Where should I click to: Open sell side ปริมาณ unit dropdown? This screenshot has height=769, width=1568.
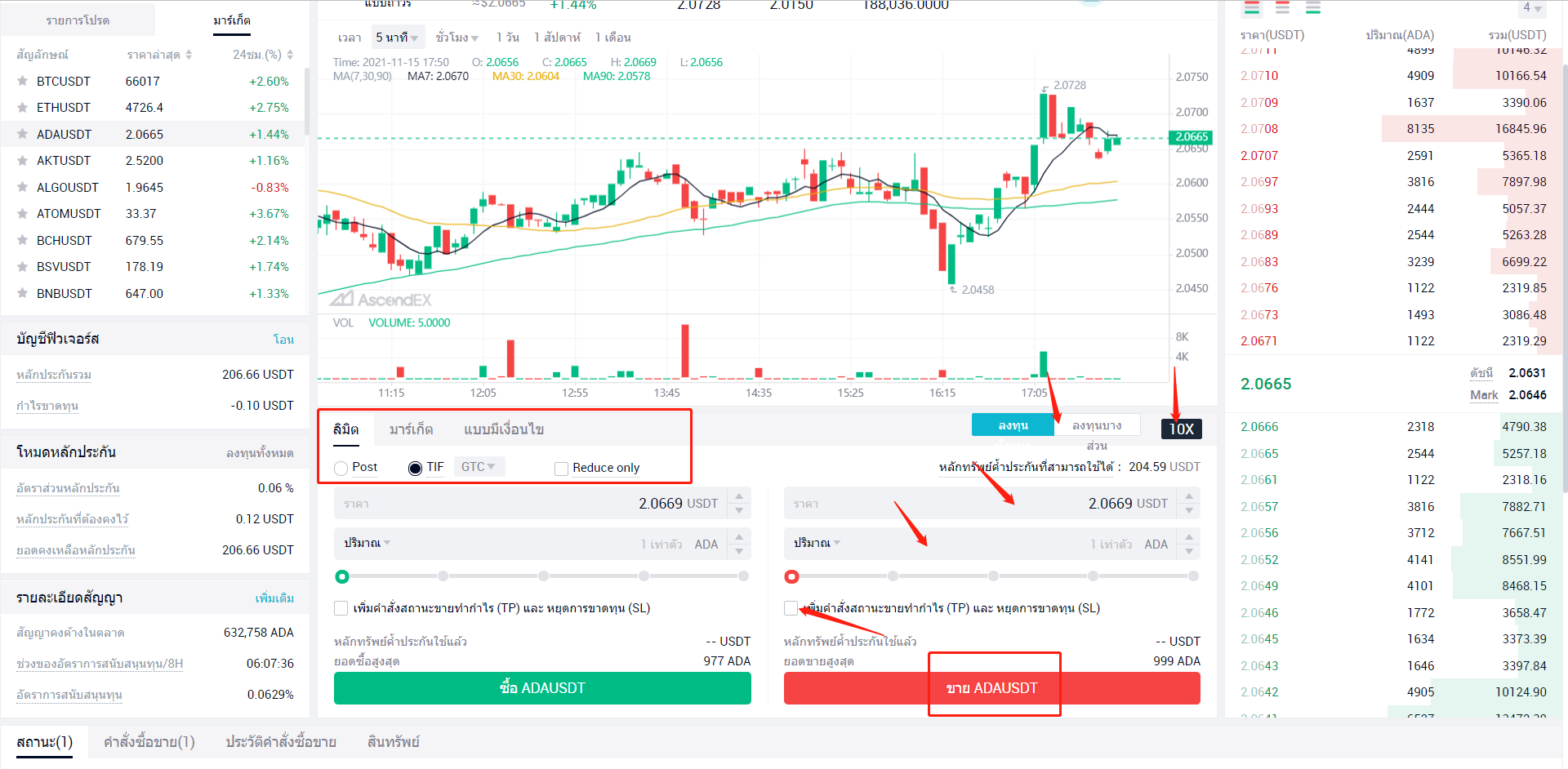(817, 543)
